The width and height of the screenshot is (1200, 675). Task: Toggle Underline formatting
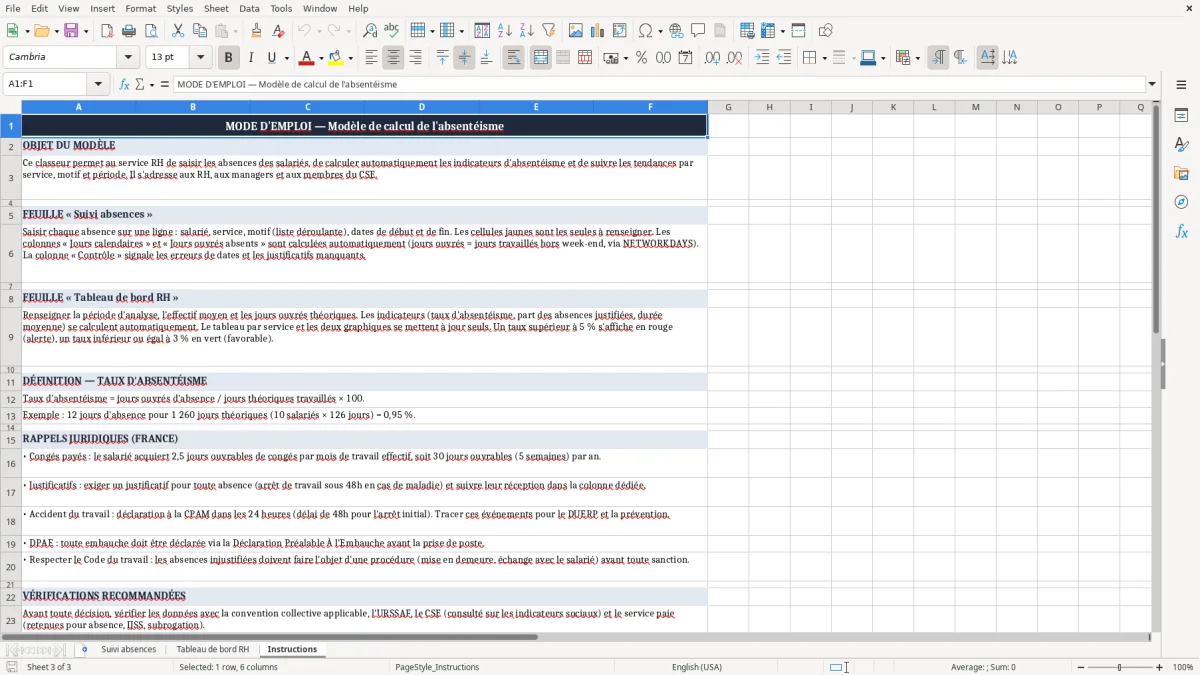click(x=271, y=58)
